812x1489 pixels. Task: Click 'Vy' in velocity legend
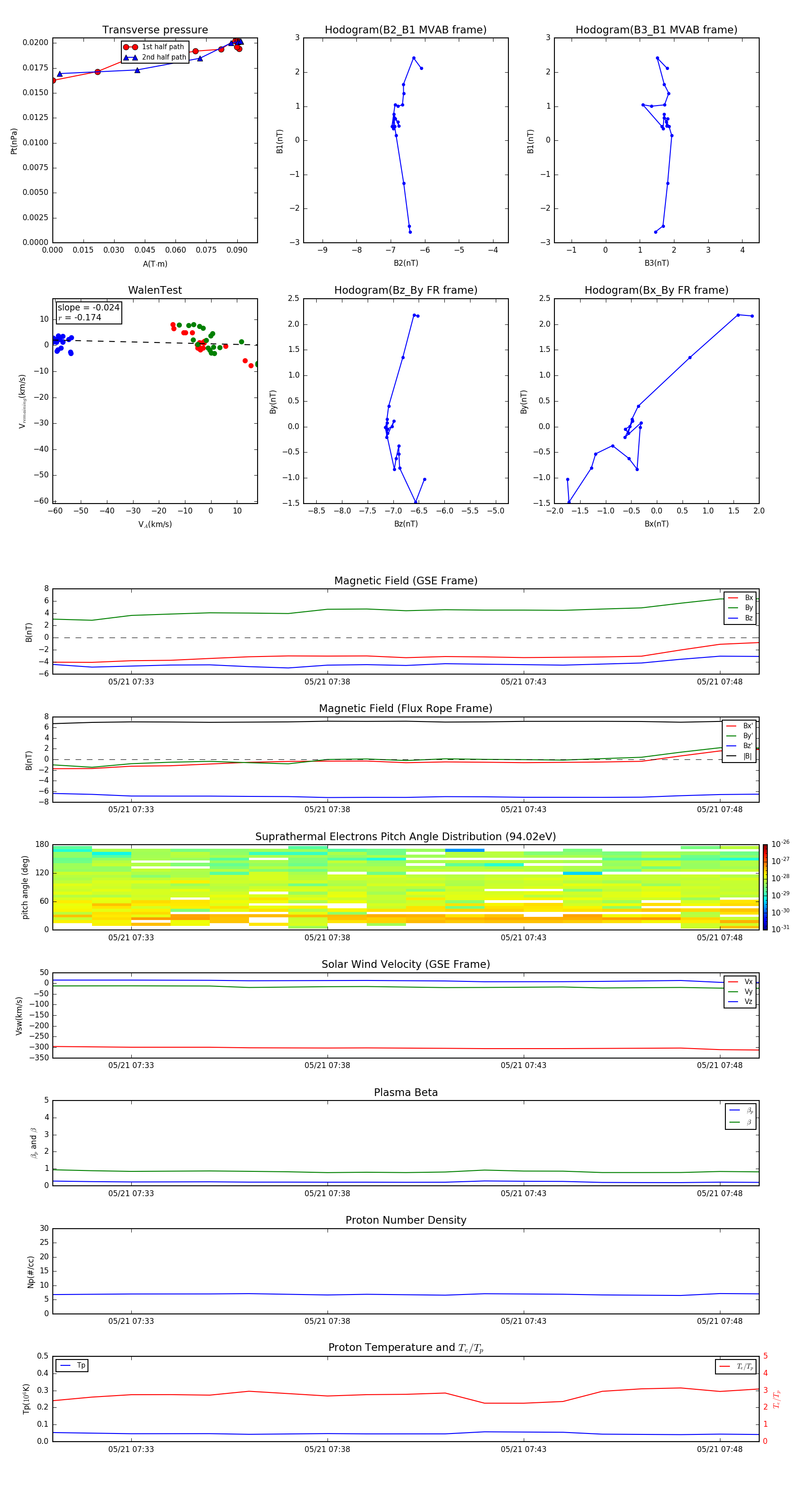point(741,991)
